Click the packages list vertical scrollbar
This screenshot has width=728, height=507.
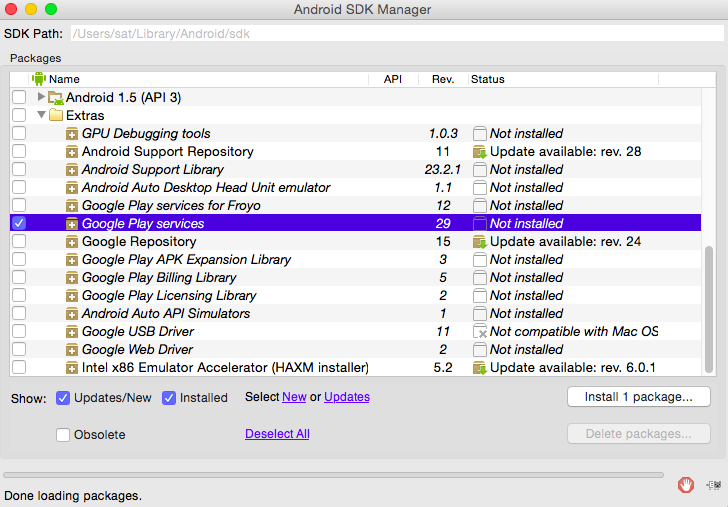(708, 309)
